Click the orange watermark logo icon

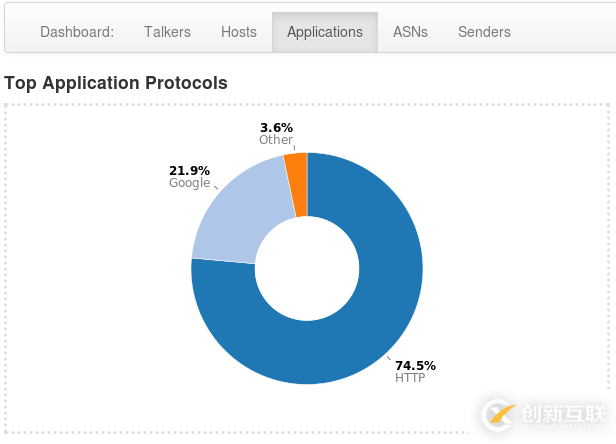click(x=498, y=414)
